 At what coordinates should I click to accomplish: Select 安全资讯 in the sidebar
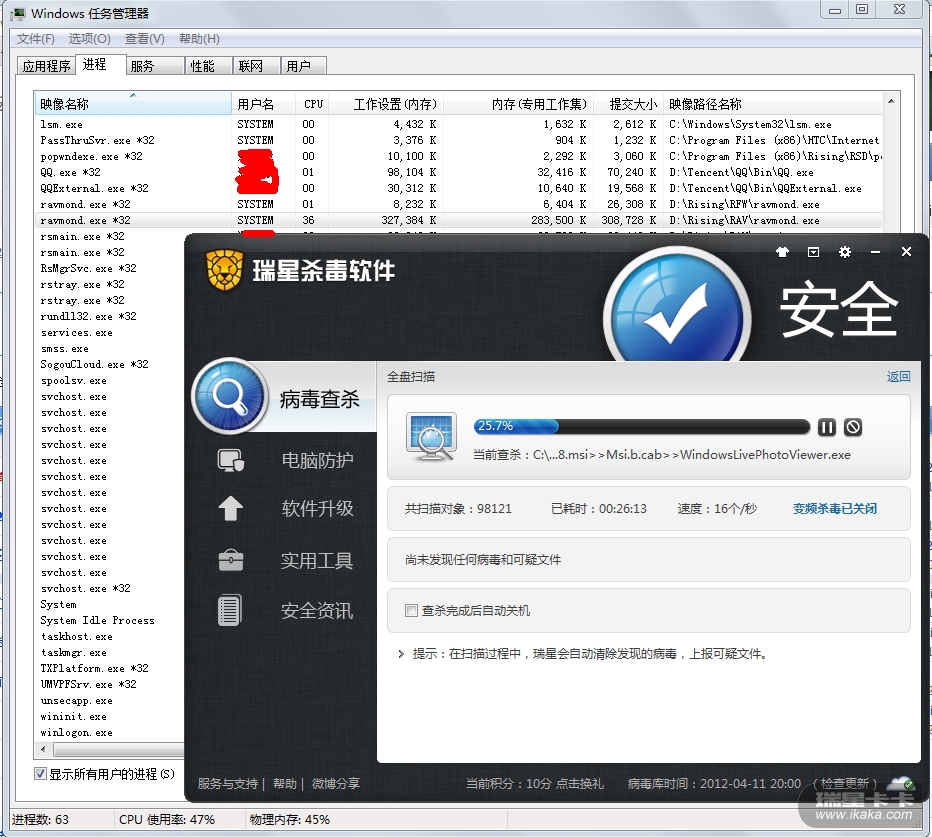pos(317,611)
